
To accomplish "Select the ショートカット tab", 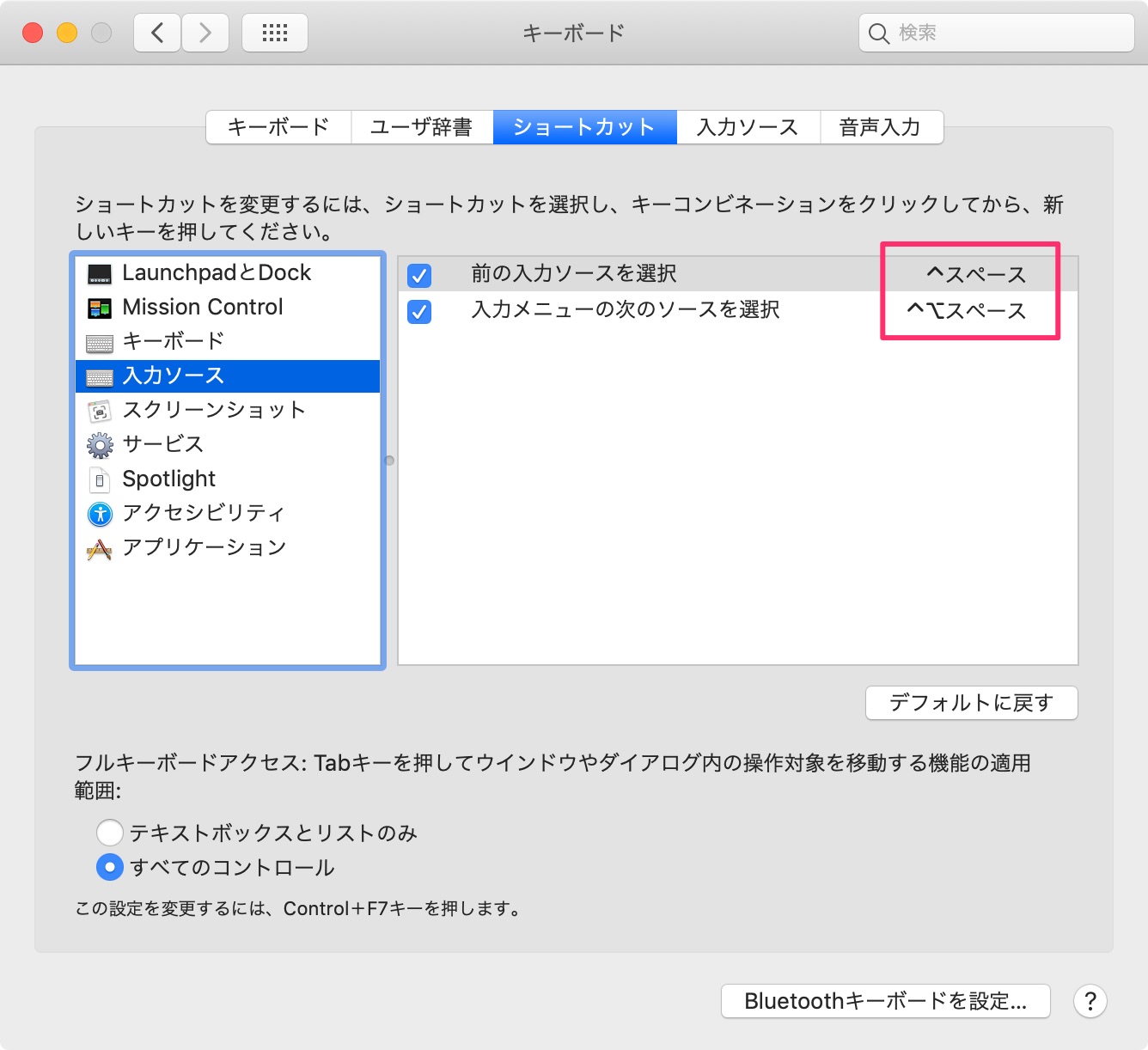I will (584, 127).
